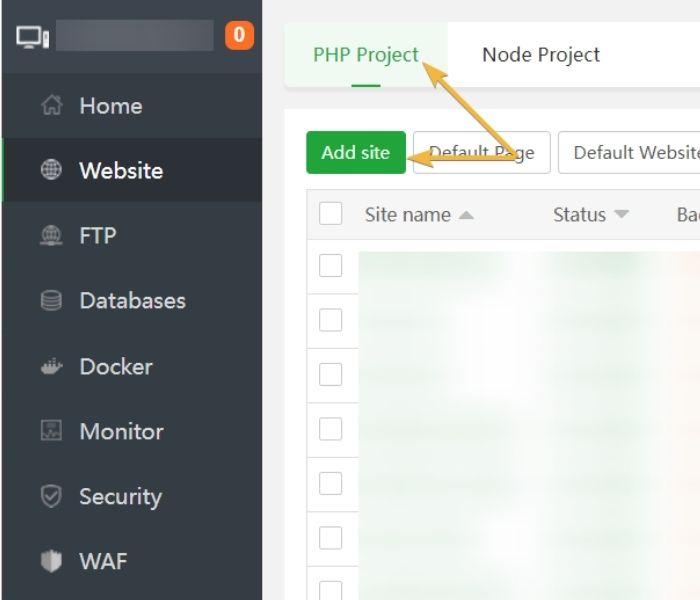Screen dimensions: 700x600
Task: Sort sites using Site name arrow
Action: [466, 215]
